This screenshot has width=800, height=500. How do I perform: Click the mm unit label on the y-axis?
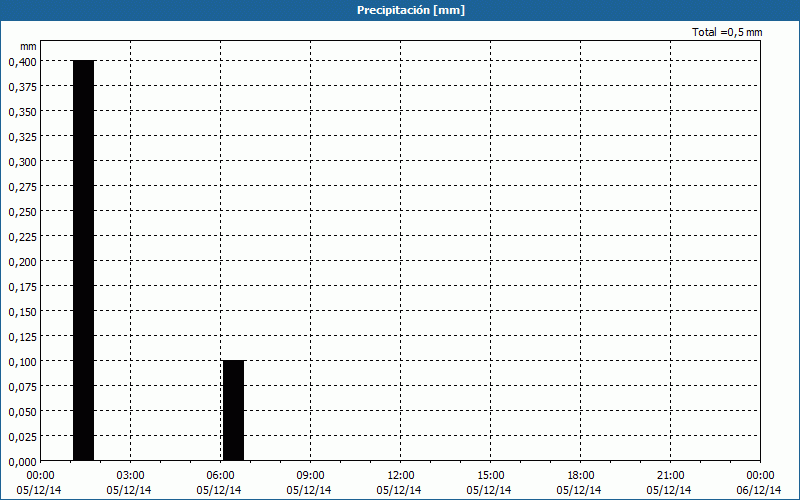[x=28, y=46]
